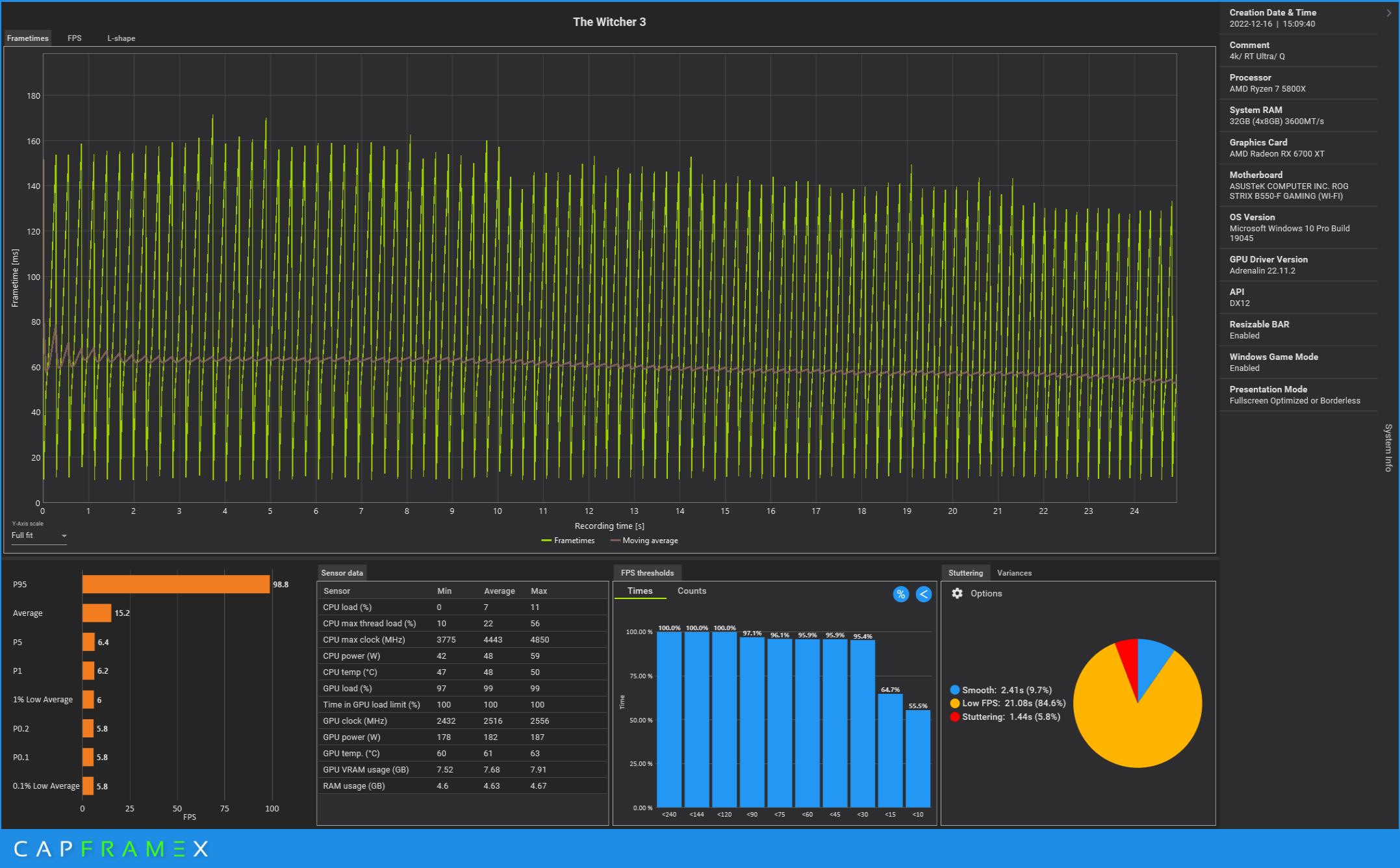Click the System Info sidebar tab
The width and height of the screenshot is (1400, 868).
pos(1391,442)
